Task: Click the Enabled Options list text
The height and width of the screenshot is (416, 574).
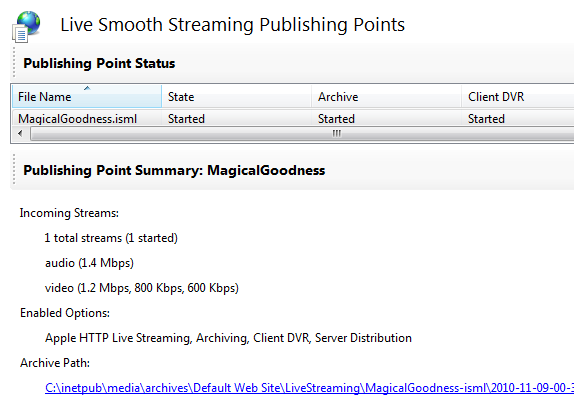Action: [228, 338]
